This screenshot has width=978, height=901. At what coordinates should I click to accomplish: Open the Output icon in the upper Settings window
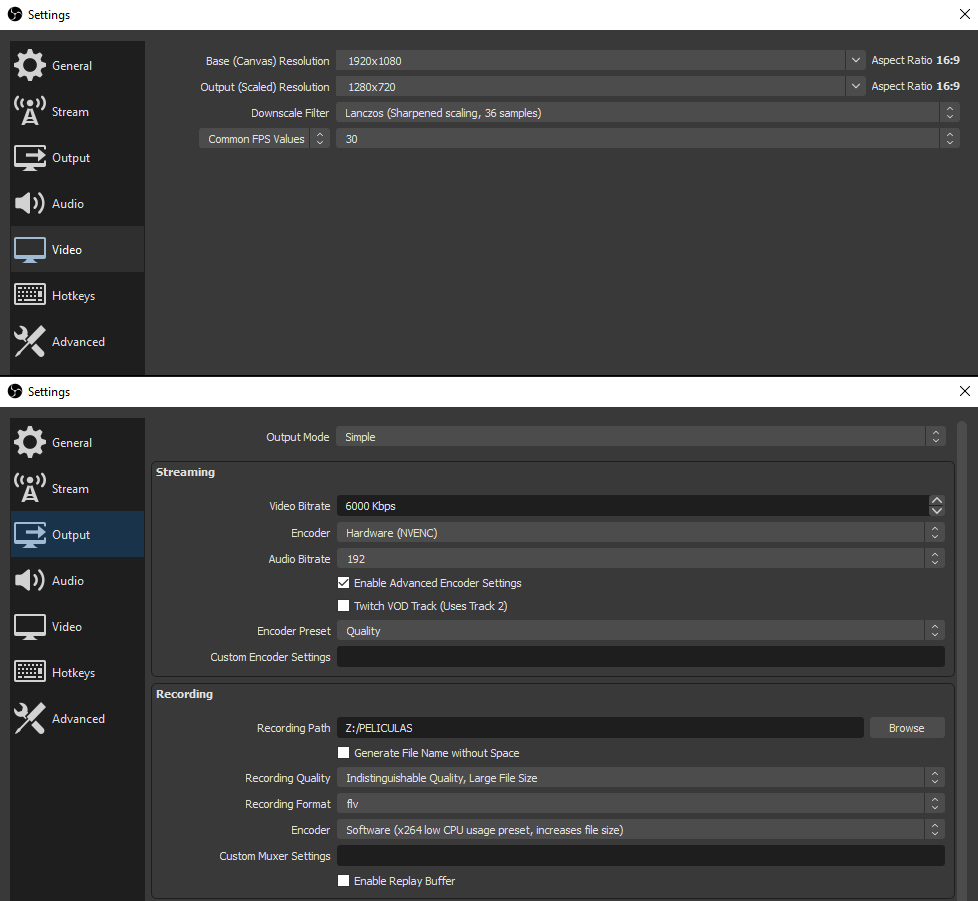(30, 158)
